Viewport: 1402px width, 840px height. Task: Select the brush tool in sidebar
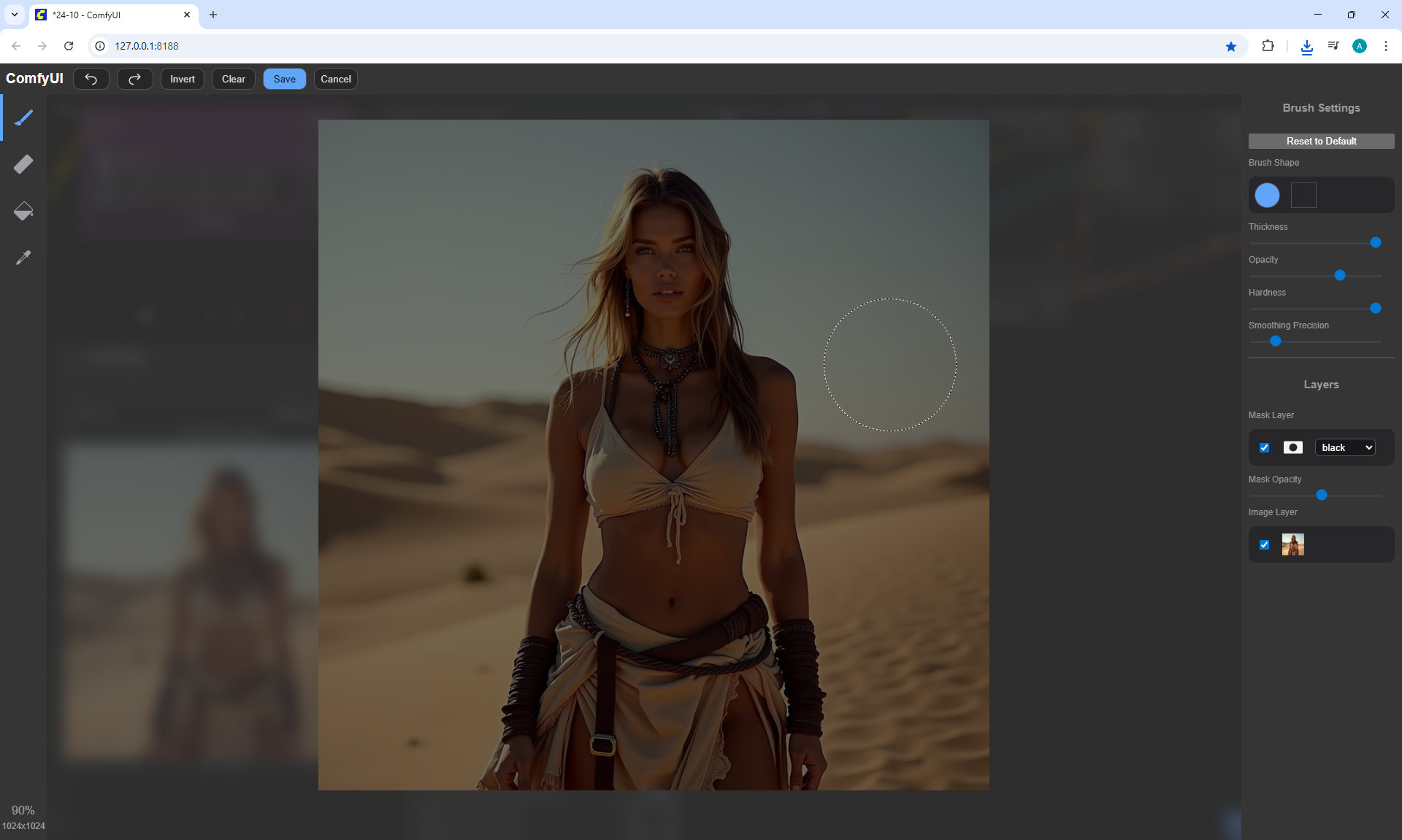coord(23,117)
